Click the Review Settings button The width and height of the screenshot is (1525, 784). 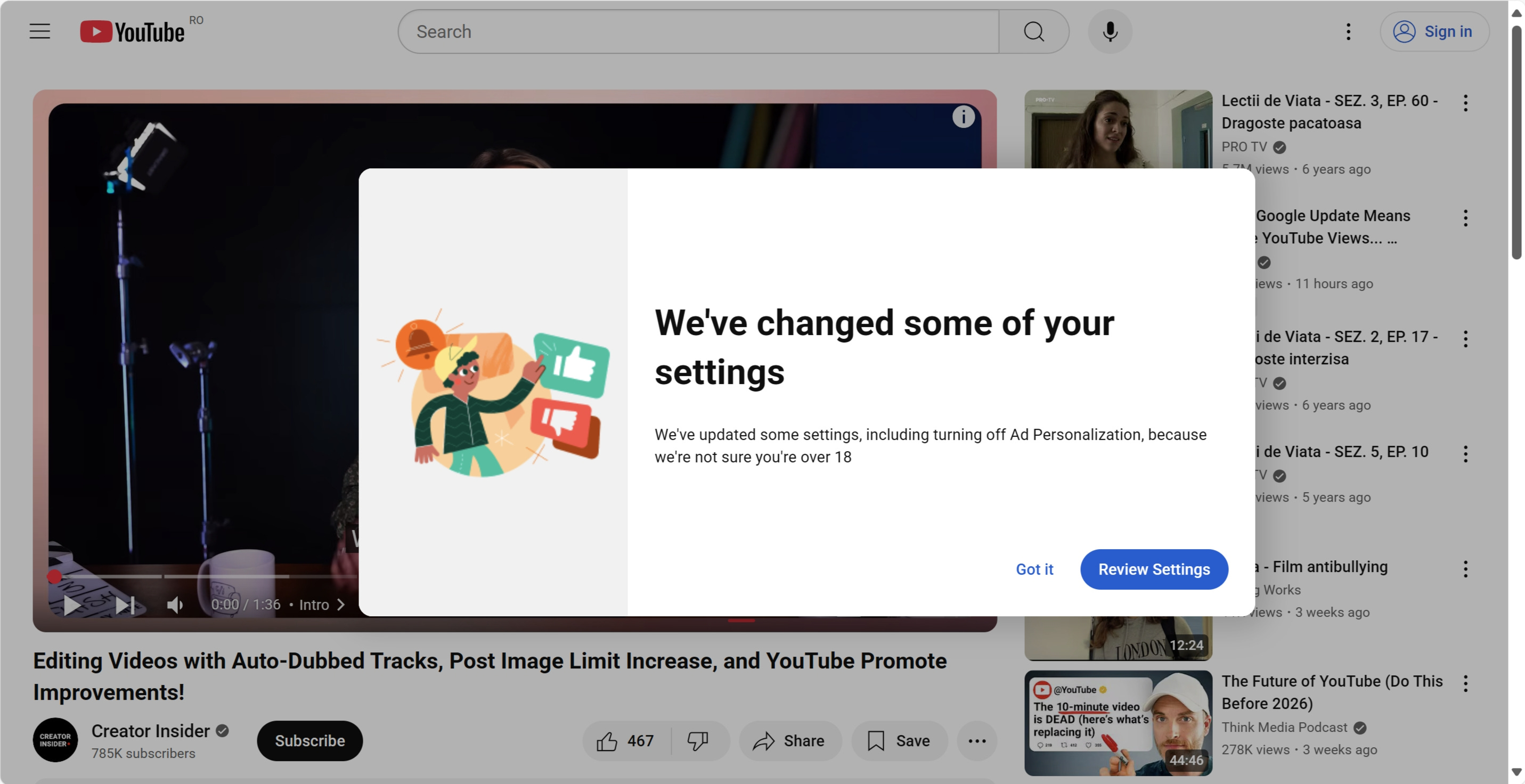1154,569
